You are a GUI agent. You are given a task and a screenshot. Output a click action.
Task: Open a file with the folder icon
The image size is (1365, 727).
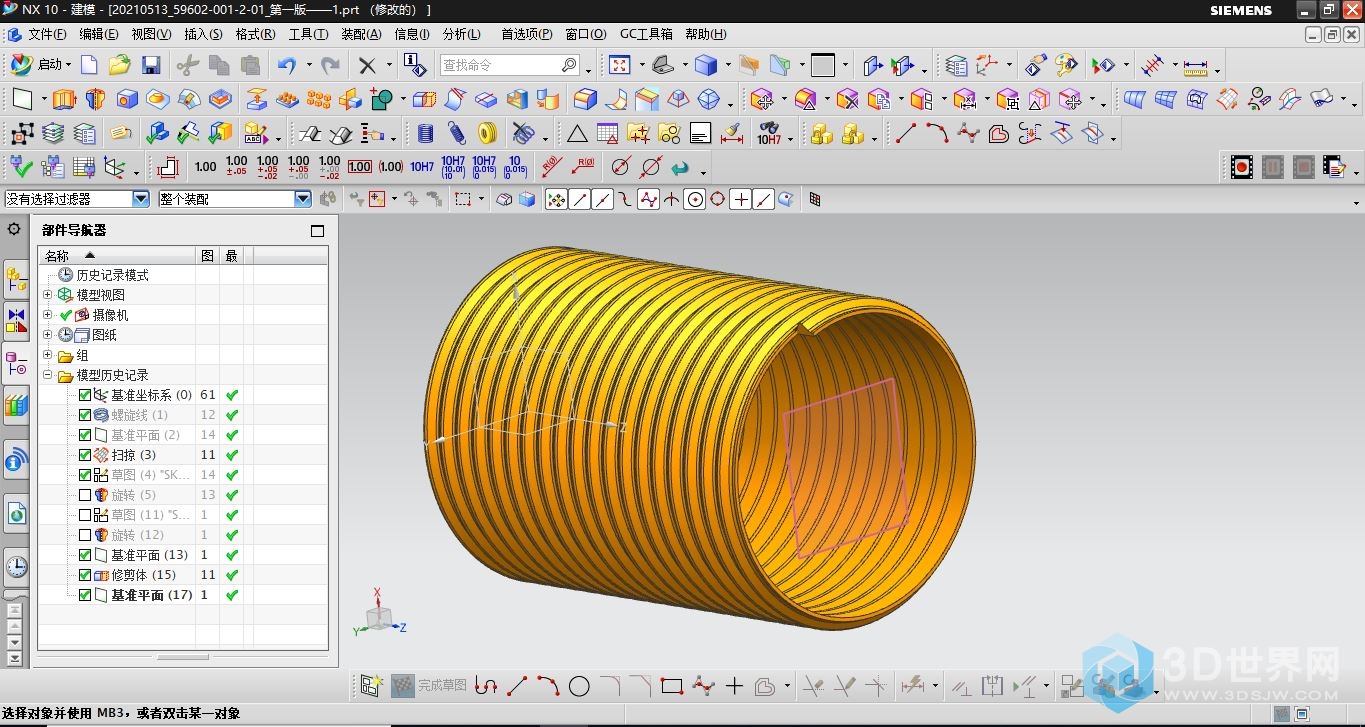(120, 66)
